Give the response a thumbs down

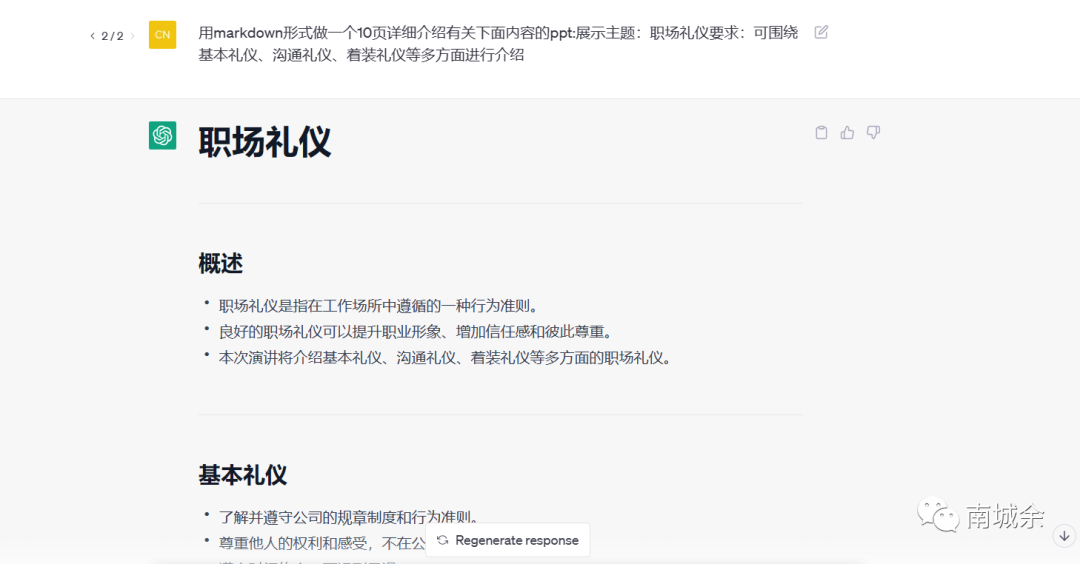873,133
